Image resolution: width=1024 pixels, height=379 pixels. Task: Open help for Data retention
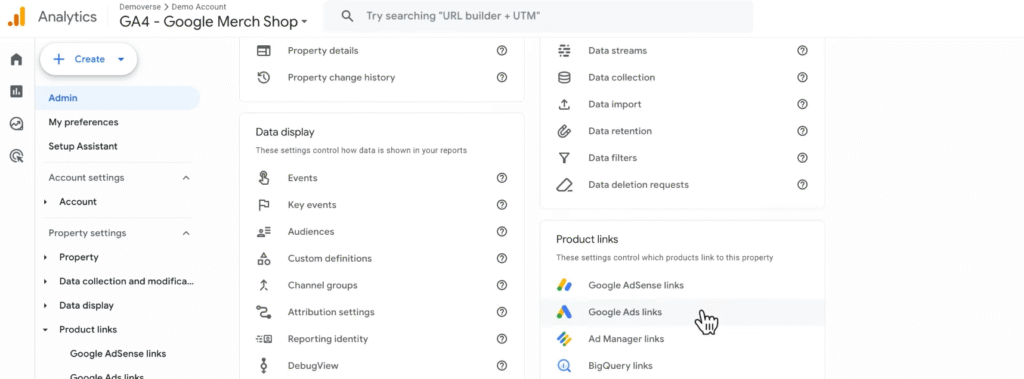803,131
